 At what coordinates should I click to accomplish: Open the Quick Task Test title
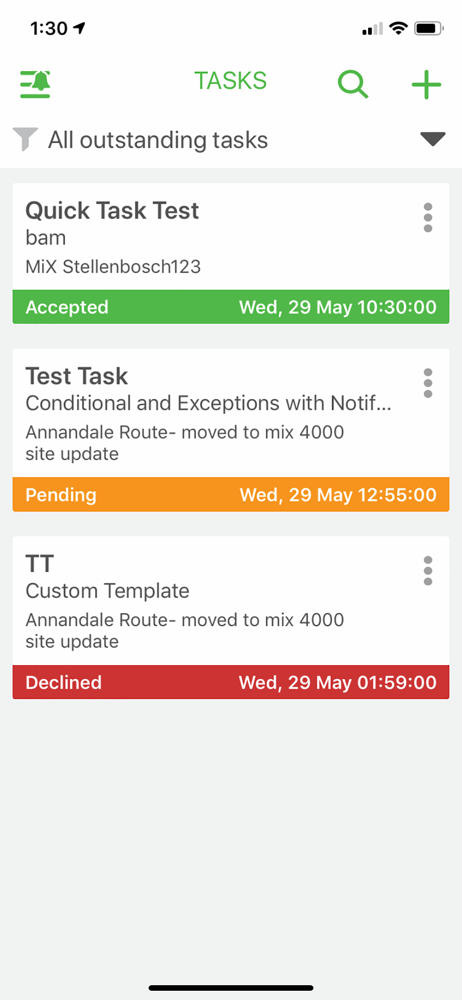[x=112, y=210]
